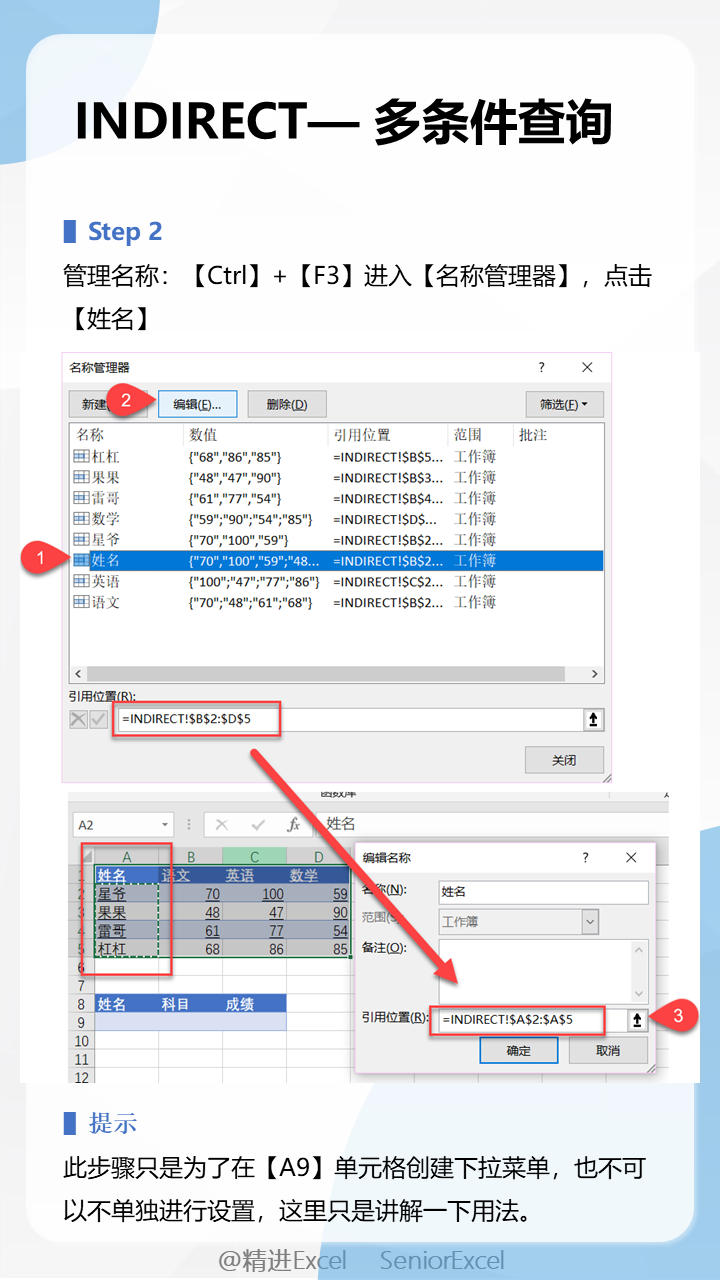Select the 杠杠 name row
Image resolution: width=720 pixels, height=1280 pixels.
[x=336, y=456]
